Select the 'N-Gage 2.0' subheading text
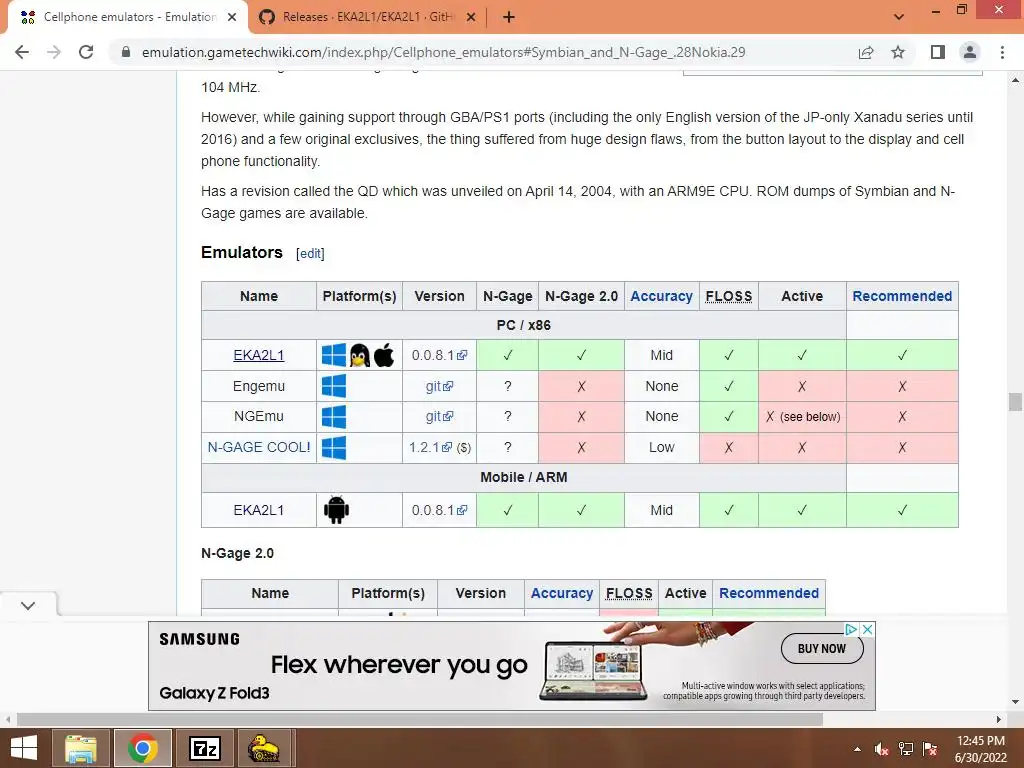Screen dimensions: 1024x768 pyautogui.click(x=237, y=553)
